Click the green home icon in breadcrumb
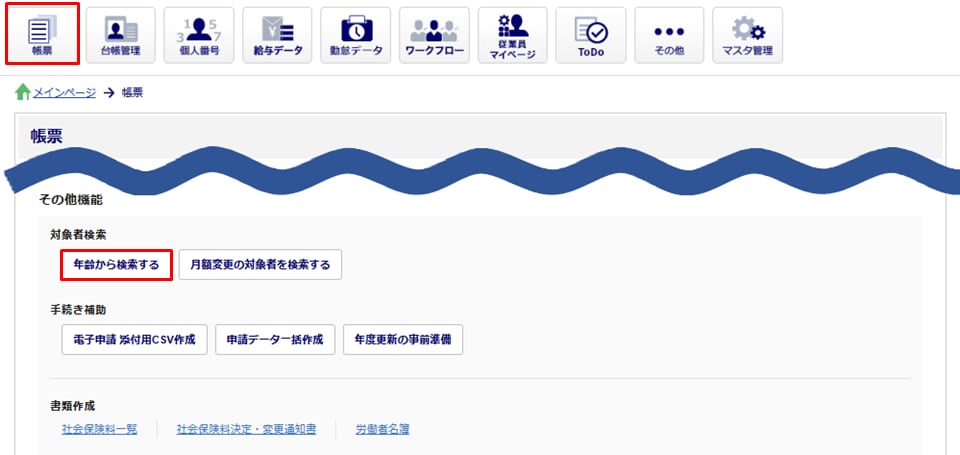Viewport: 960px width, 455px height. point(22,92)
